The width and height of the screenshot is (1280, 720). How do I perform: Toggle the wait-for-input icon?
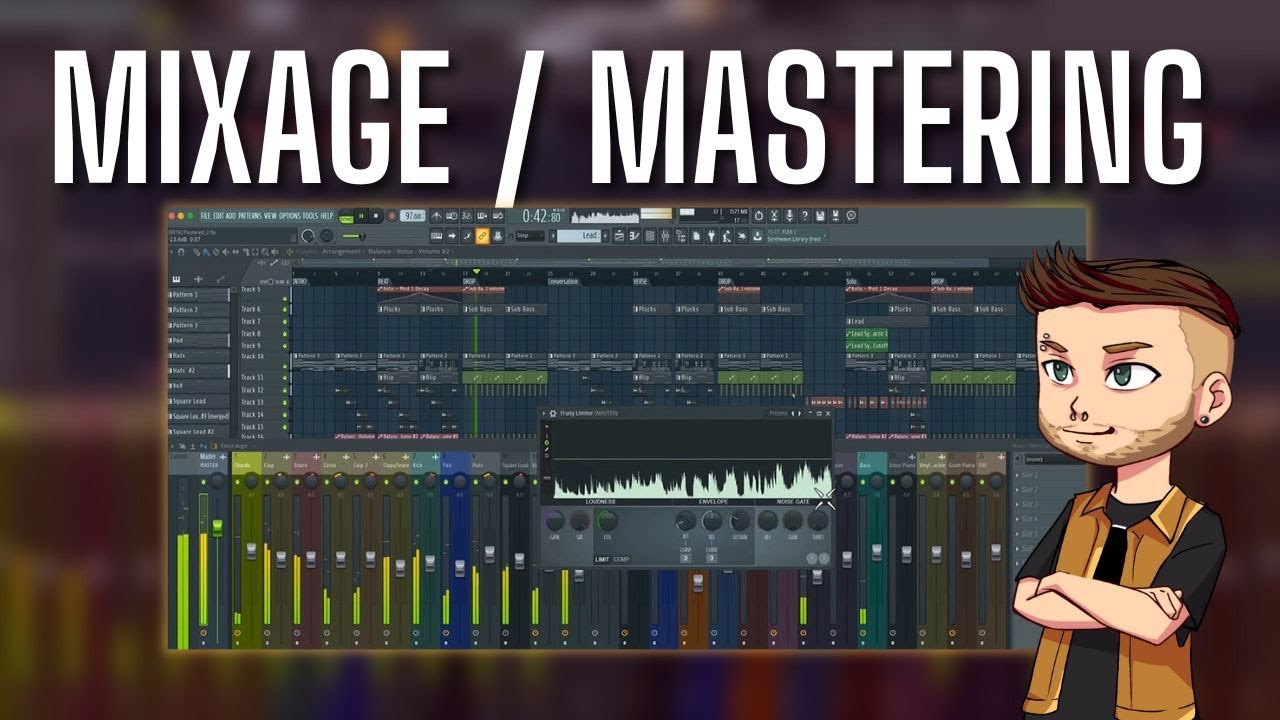tap(452, 216)
